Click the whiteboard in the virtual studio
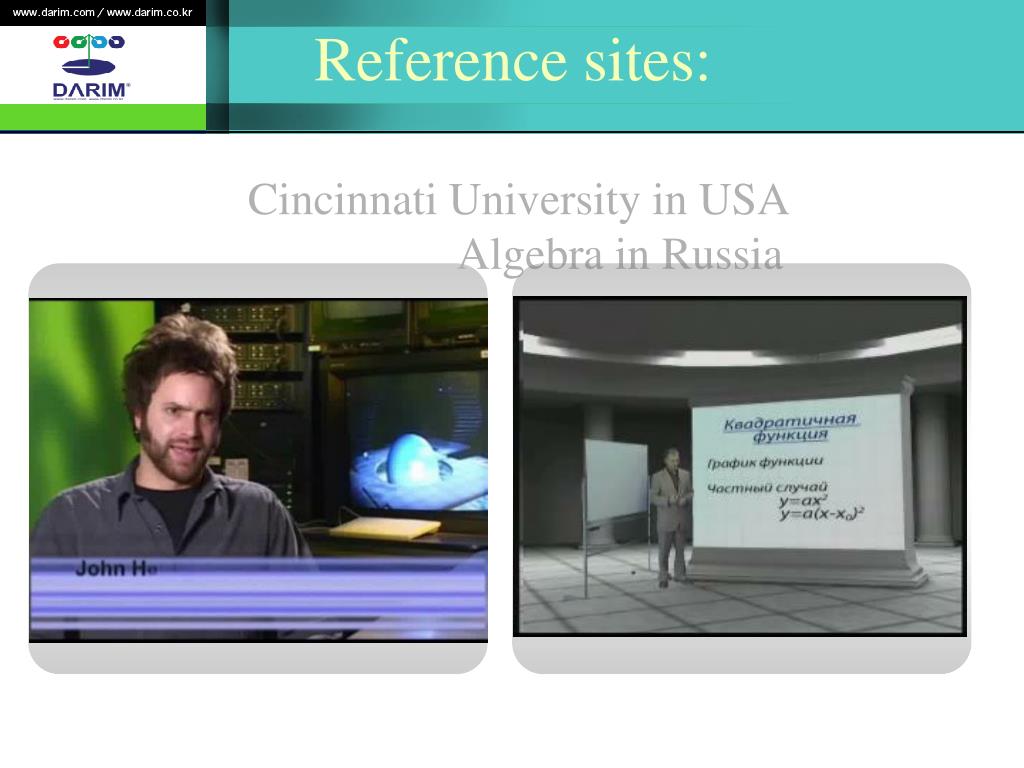This screenshot has height=768, width=1024. tap(616, 481)
